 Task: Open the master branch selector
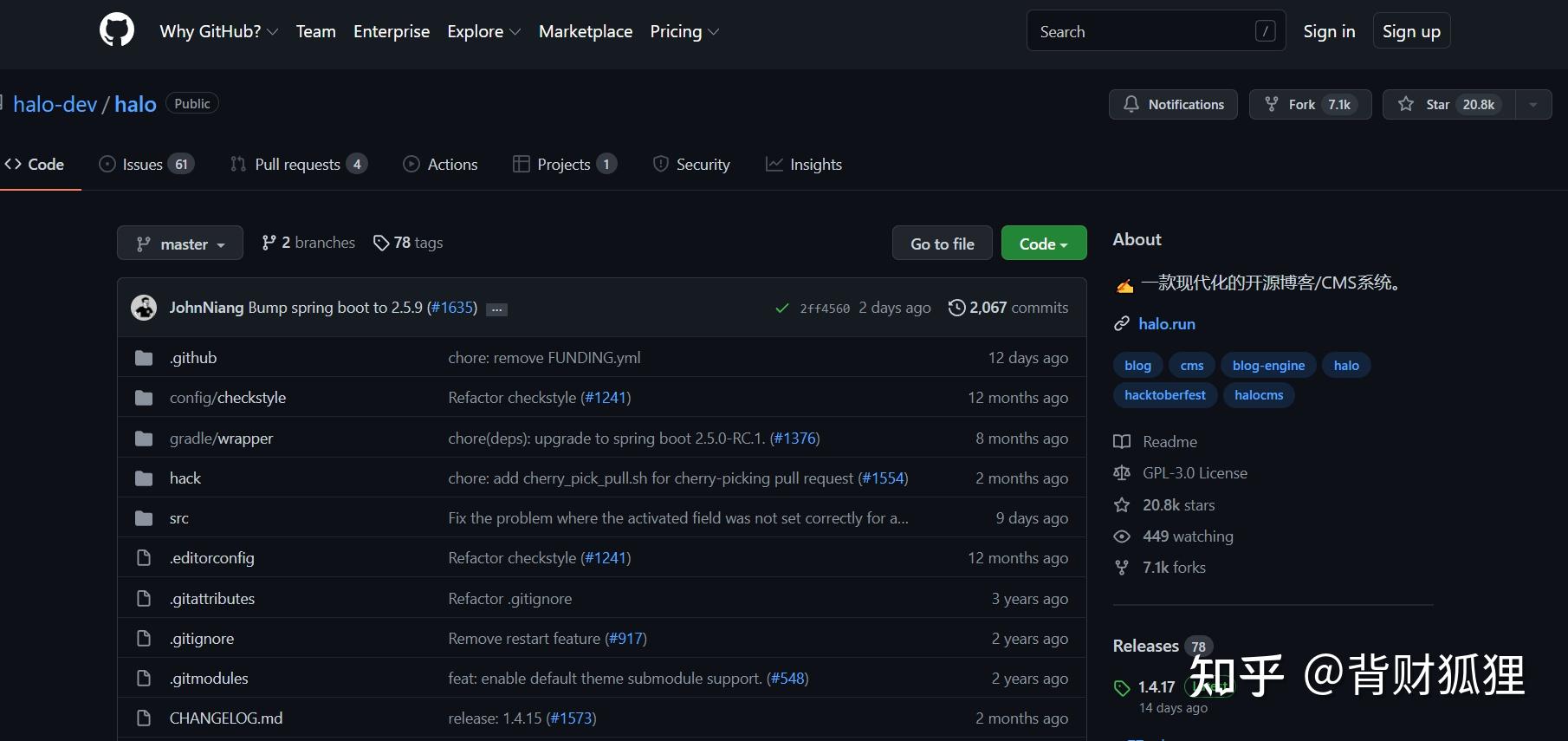[180, 244]
